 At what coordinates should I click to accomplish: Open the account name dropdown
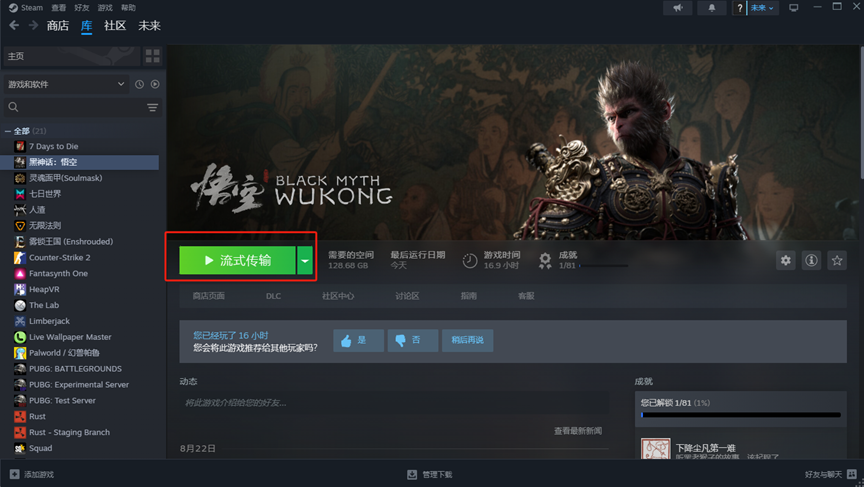[763, 8]
